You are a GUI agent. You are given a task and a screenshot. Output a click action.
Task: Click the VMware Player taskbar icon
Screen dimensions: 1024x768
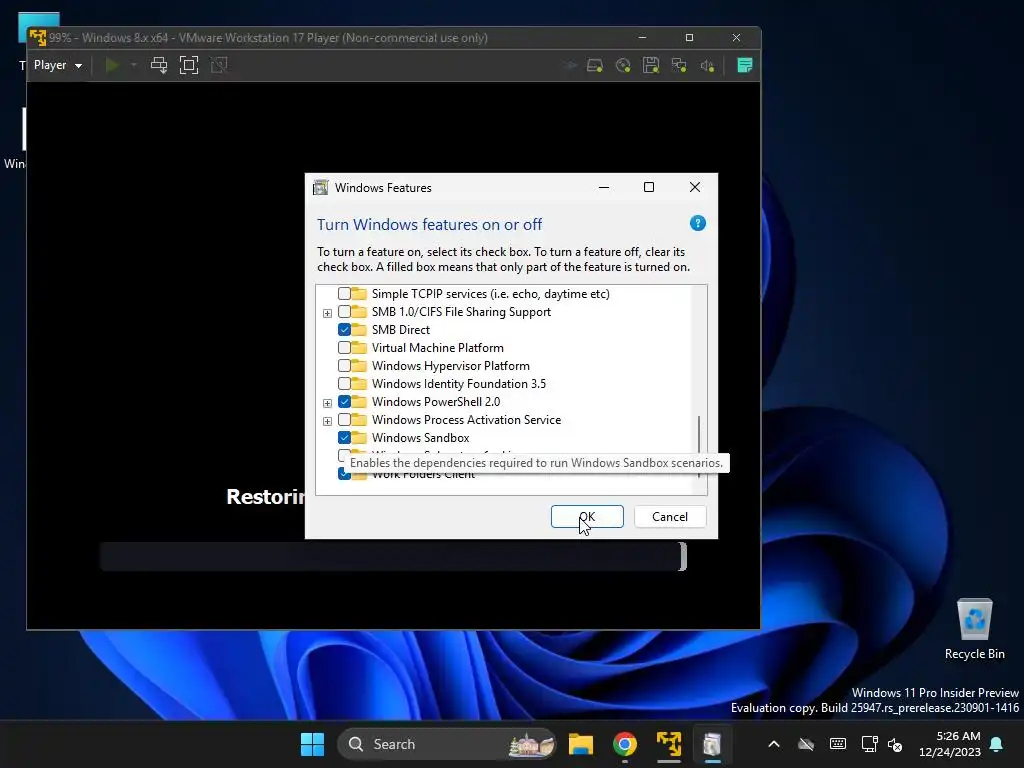pos(669,744)
